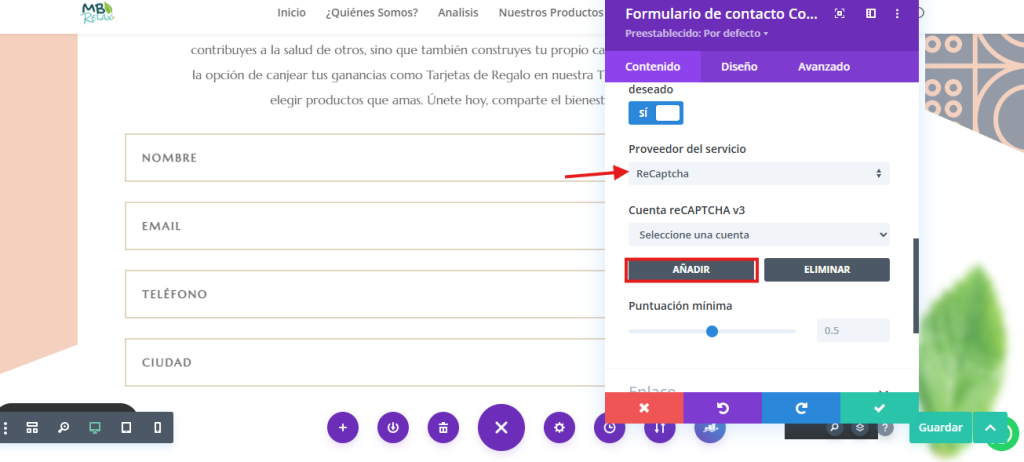
Task: Open the Analisis menu item
Action: pyautogui.click(x=458, y=12)
